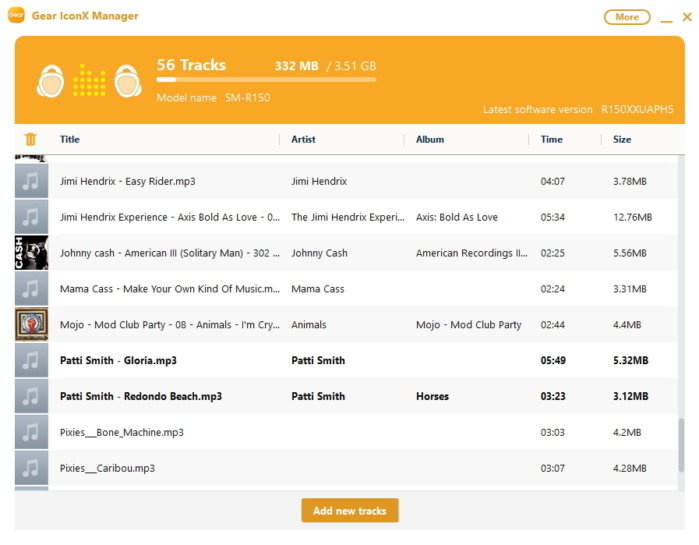Sort tracks by Time column header
The image size is (699, 545).
[x=551, y=139]
